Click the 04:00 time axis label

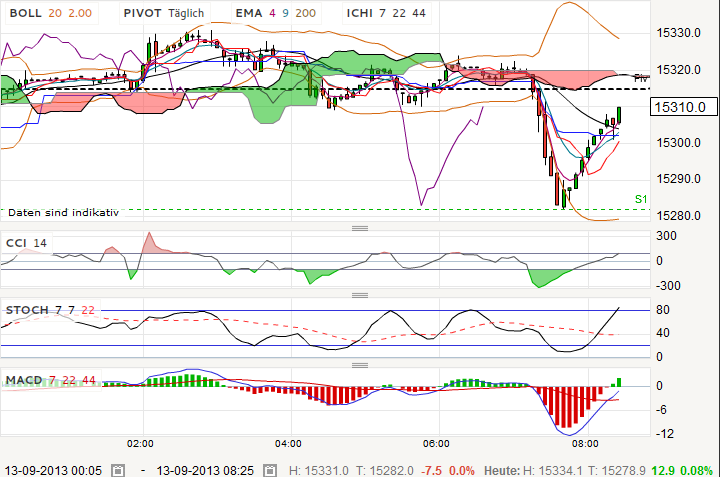(x=288, y=443)
